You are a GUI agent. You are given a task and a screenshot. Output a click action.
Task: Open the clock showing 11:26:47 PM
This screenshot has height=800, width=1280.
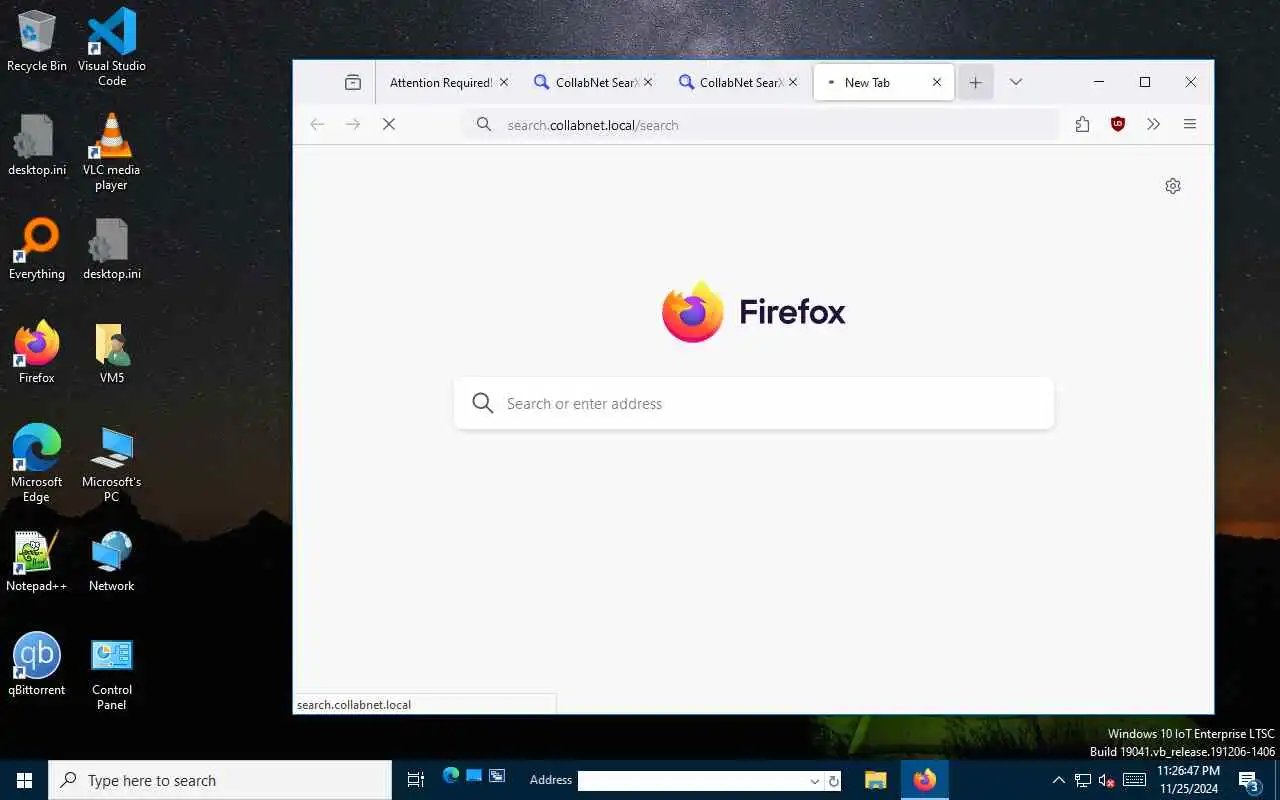[1188, 780]
